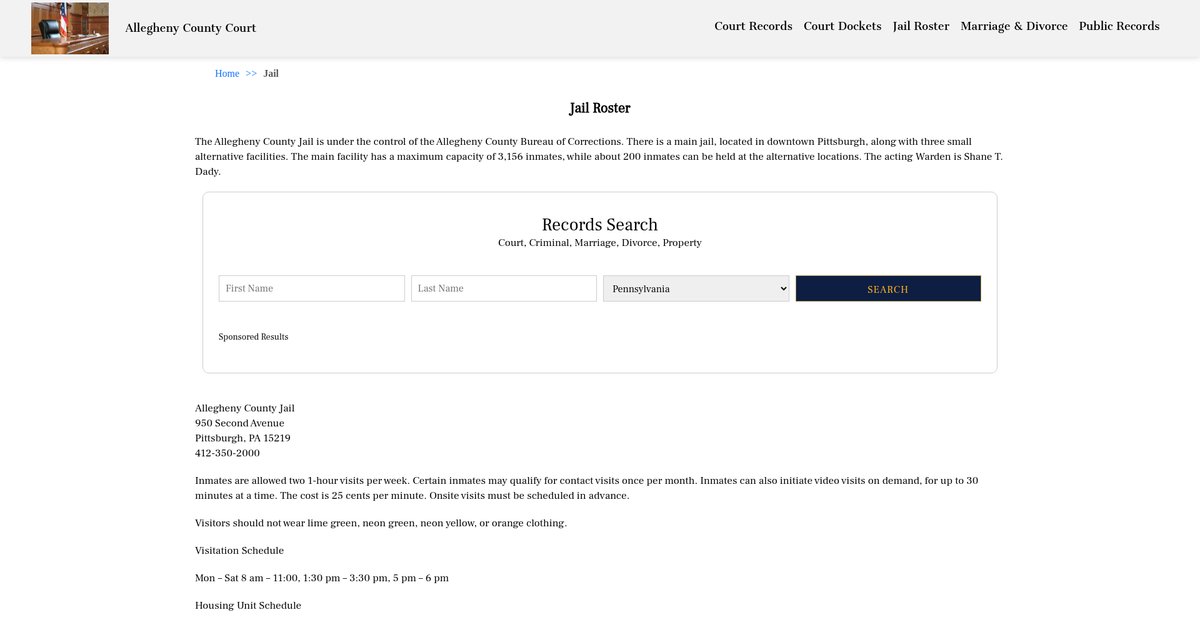
Task: Click the Sponsored Results label
Action: (253, 337)
